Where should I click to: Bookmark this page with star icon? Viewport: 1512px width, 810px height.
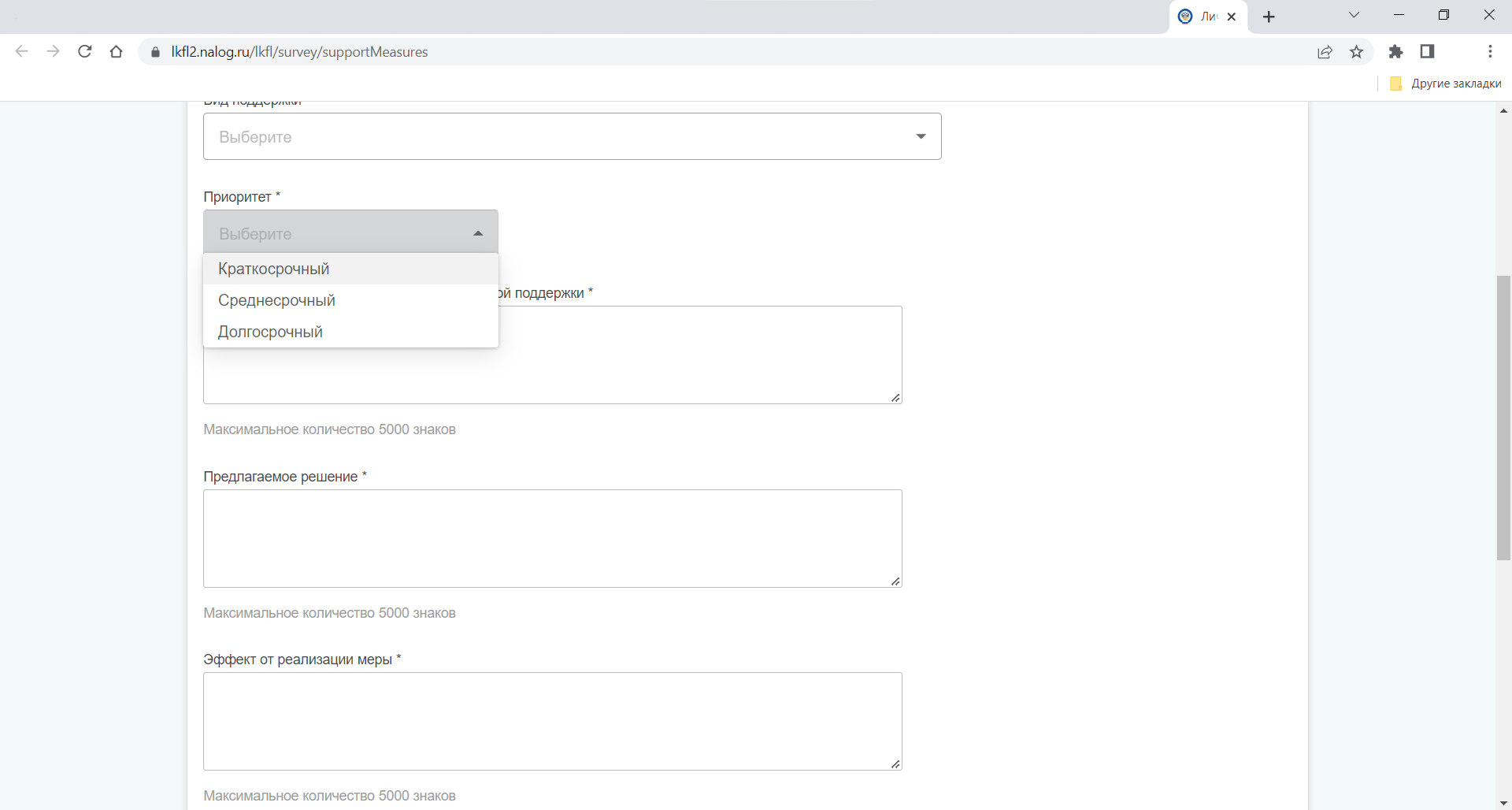click(x=1356, y=52)
